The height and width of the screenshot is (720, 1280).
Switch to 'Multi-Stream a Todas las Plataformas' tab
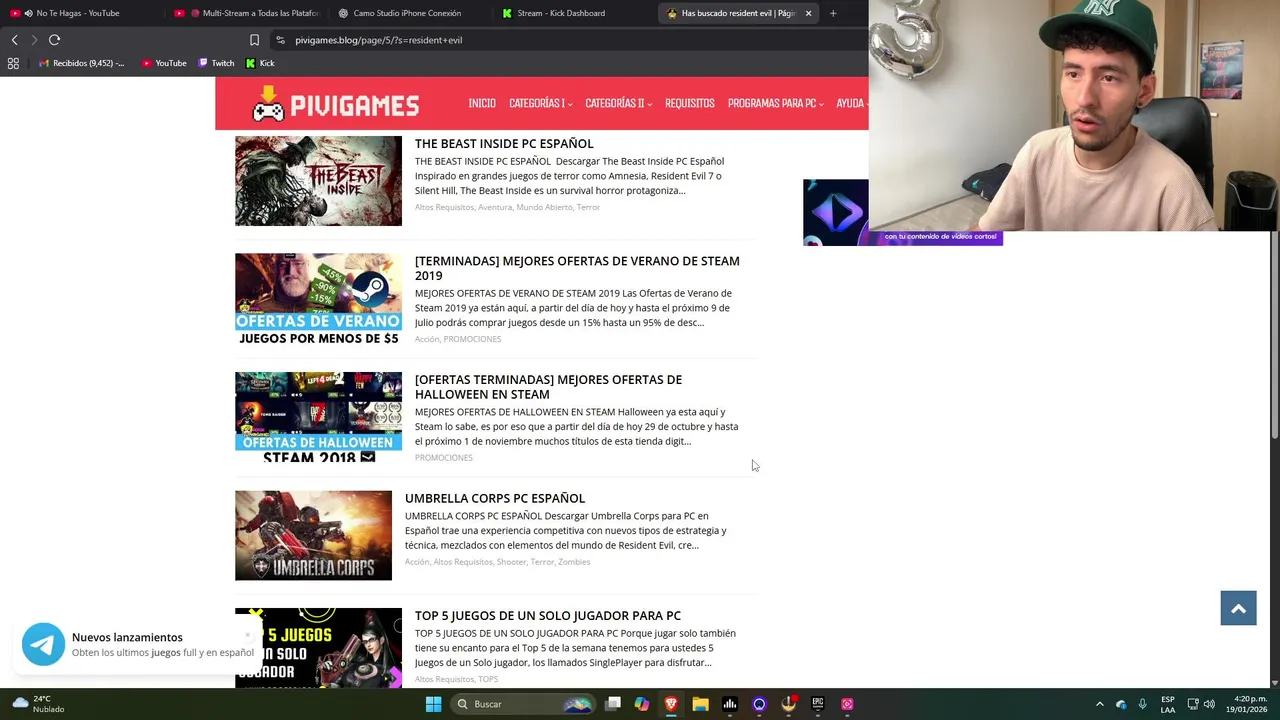pyautogui.click(x=246, y=13)
